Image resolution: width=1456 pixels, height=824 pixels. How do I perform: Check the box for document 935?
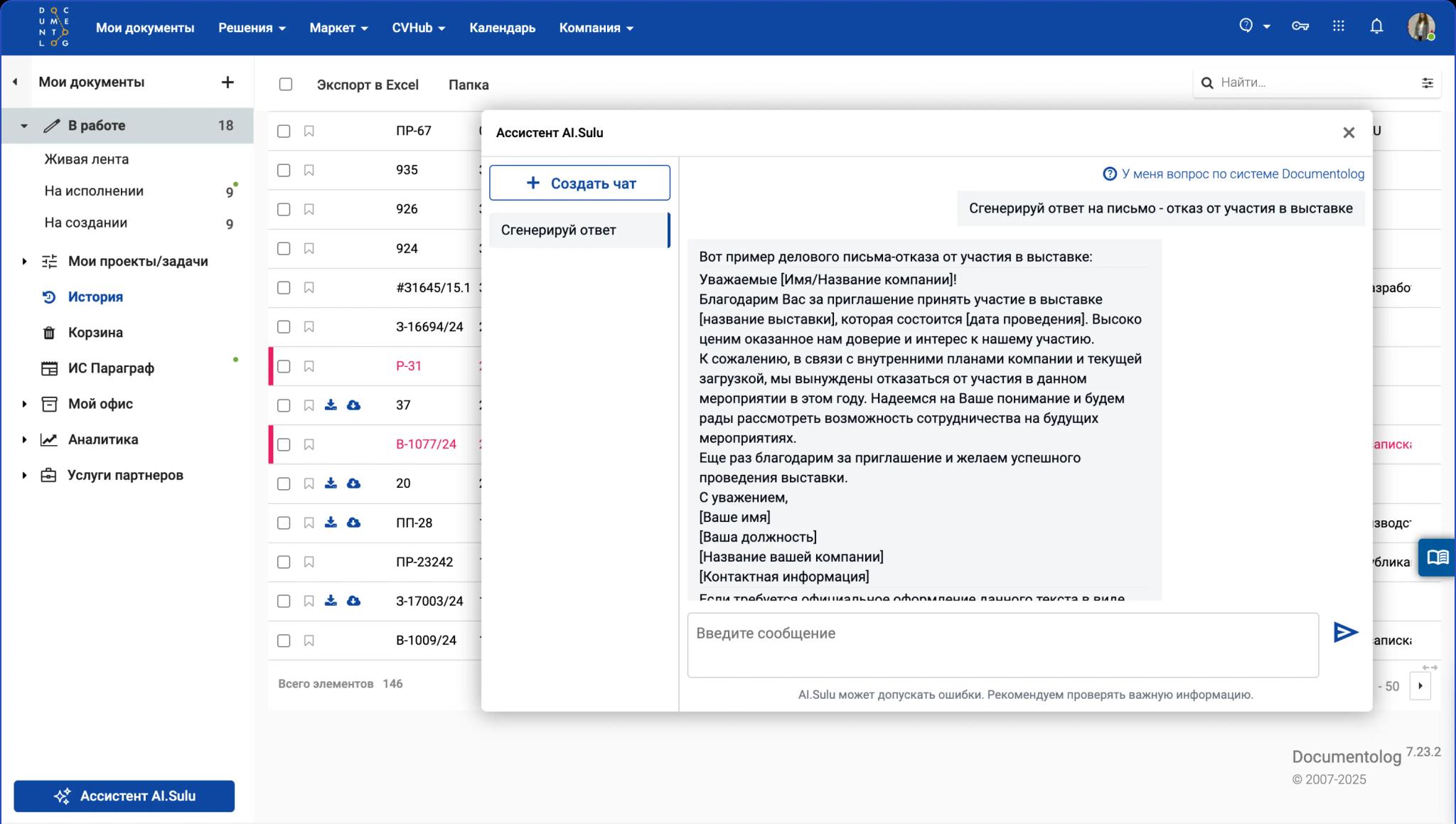click(x=284, y=171)
